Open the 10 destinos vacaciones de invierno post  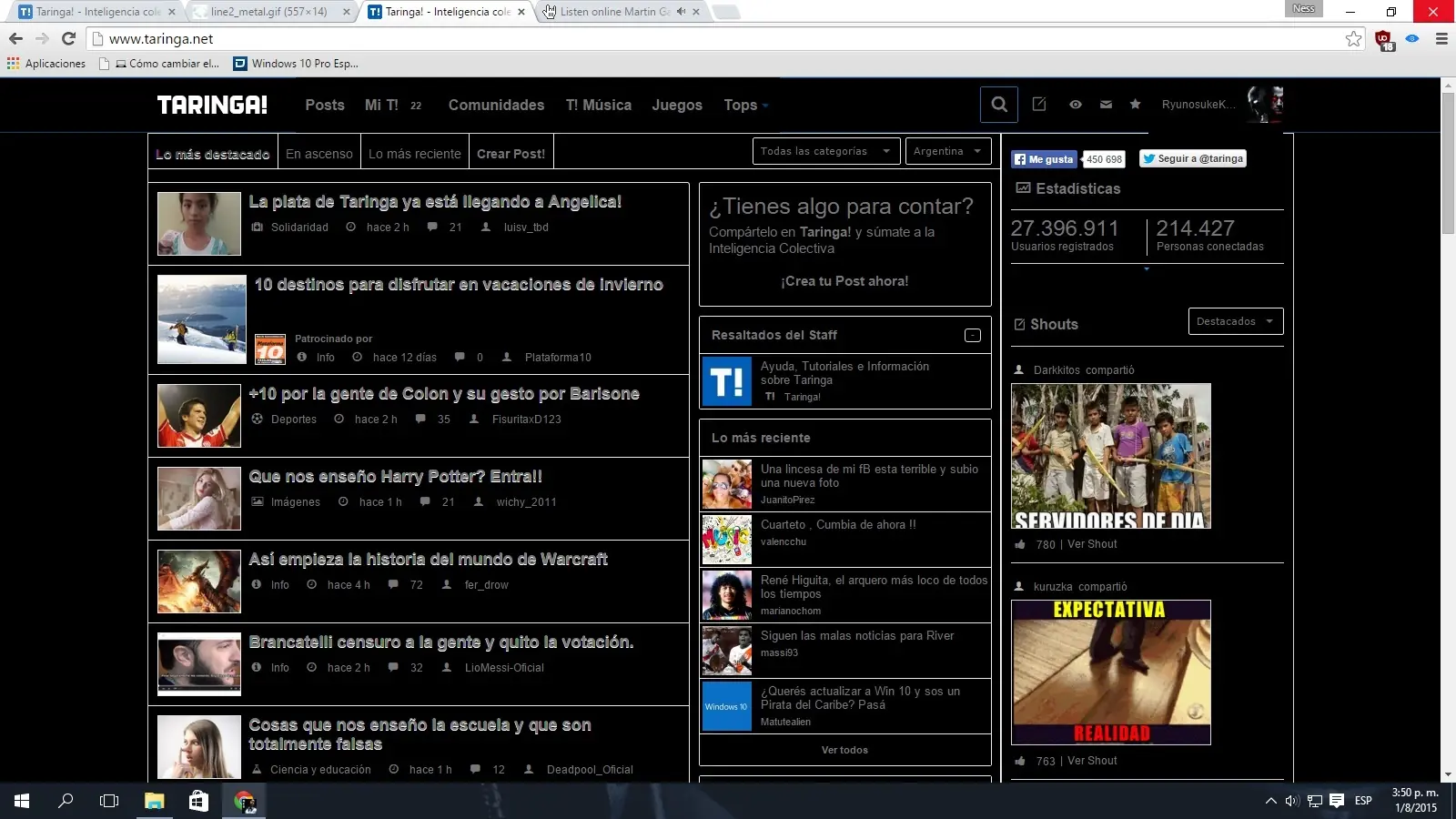(459, 285)
